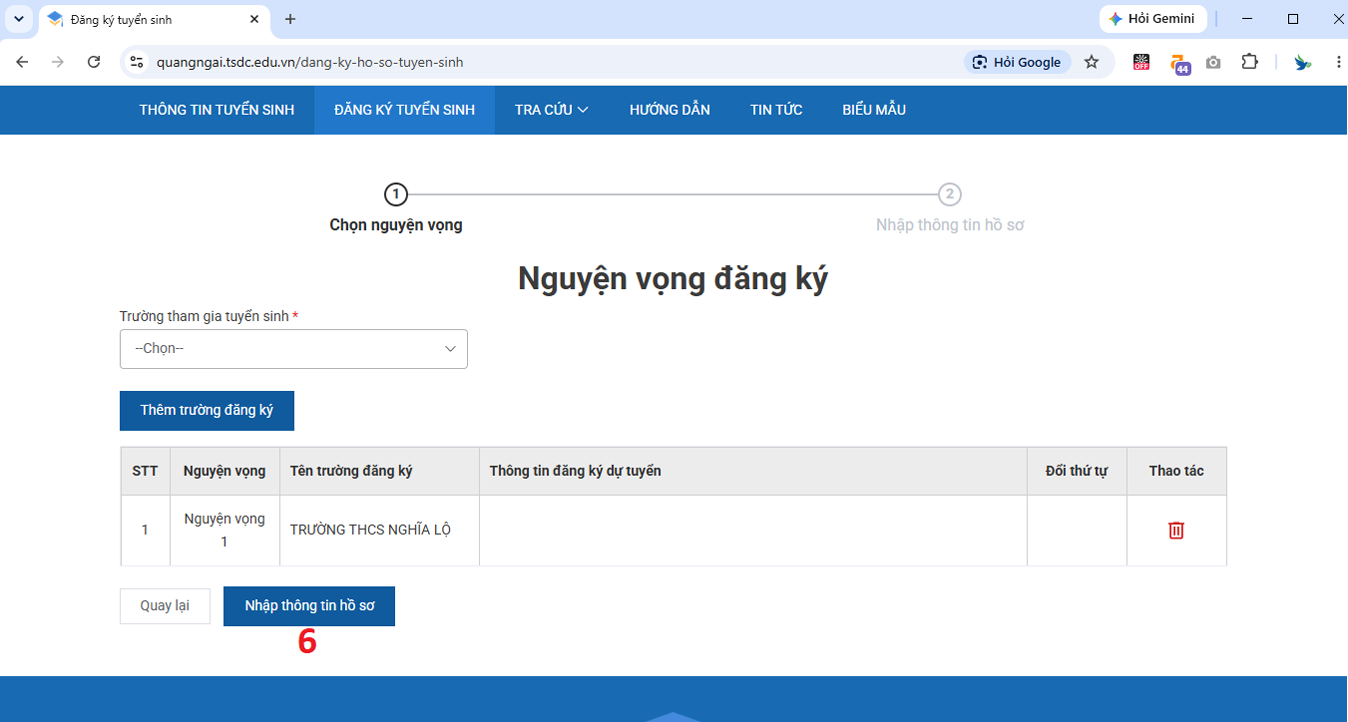Close the Đăng ký tuyển sinh tab
This screenshot has height=722, width=1348.
coord(255,19)
